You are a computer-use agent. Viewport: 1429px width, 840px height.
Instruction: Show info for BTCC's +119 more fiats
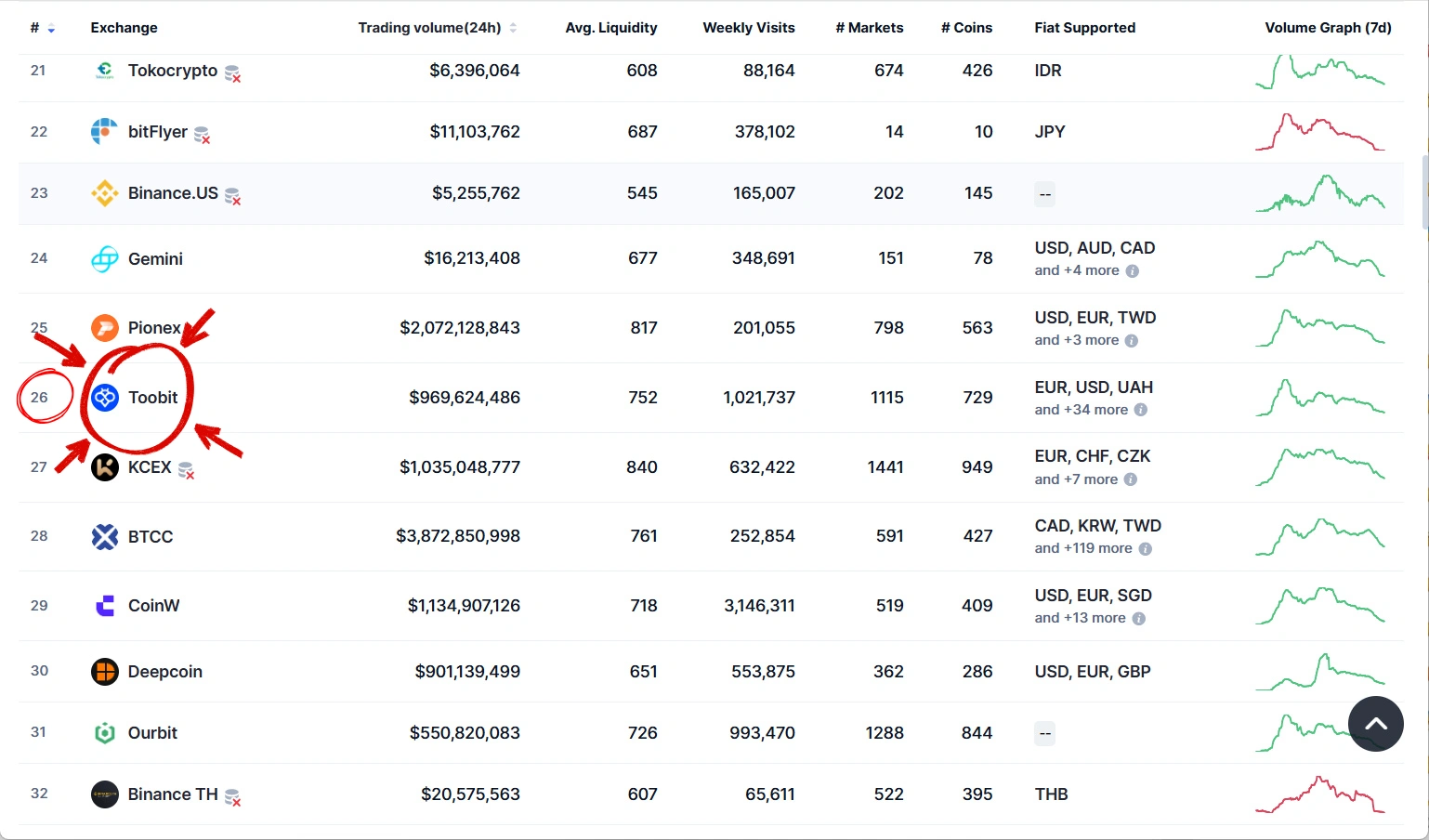click(1146, 549)
